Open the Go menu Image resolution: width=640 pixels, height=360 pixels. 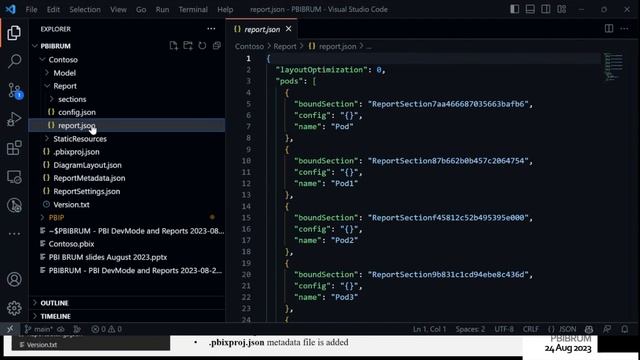(x=141, y=9)
